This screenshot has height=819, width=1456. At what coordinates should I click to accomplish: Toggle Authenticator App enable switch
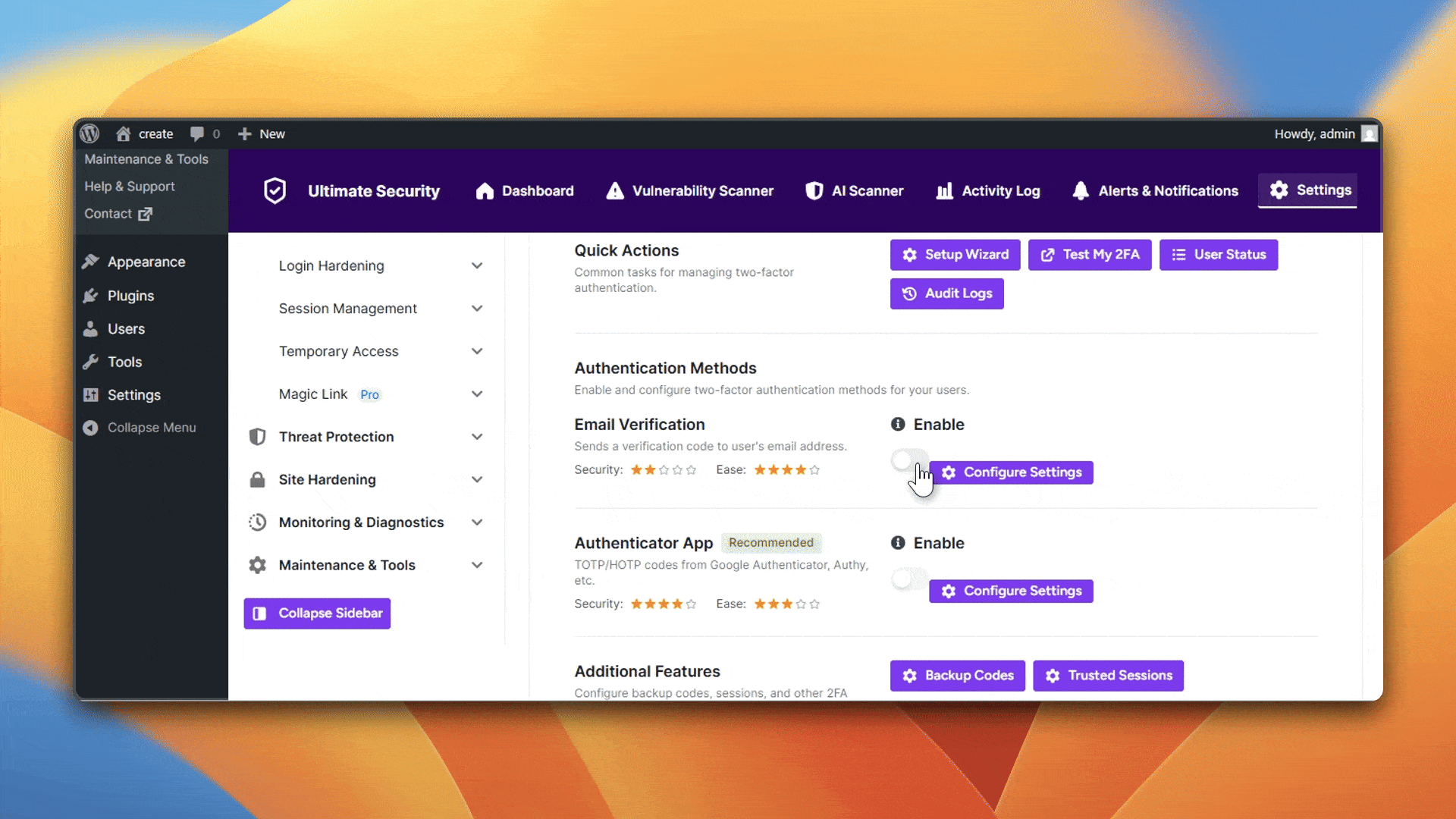908,579
